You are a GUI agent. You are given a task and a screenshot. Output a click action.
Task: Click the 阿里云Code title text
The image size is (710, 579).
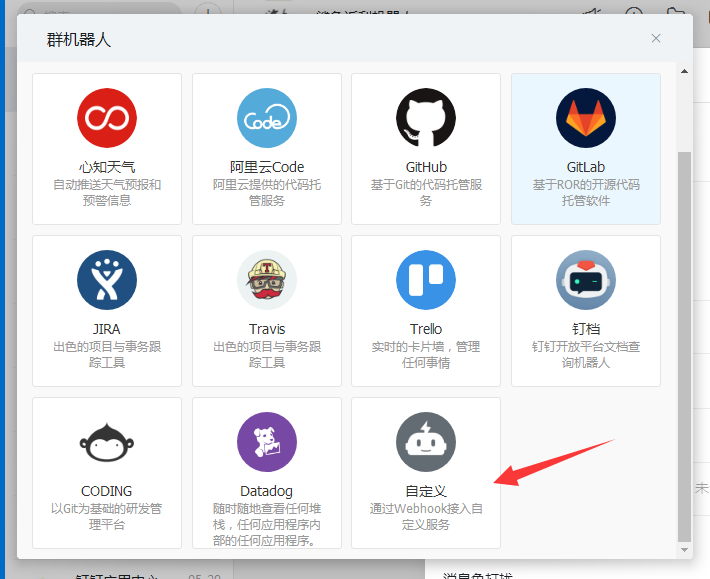pyautogui.click(x=267, y=167)
